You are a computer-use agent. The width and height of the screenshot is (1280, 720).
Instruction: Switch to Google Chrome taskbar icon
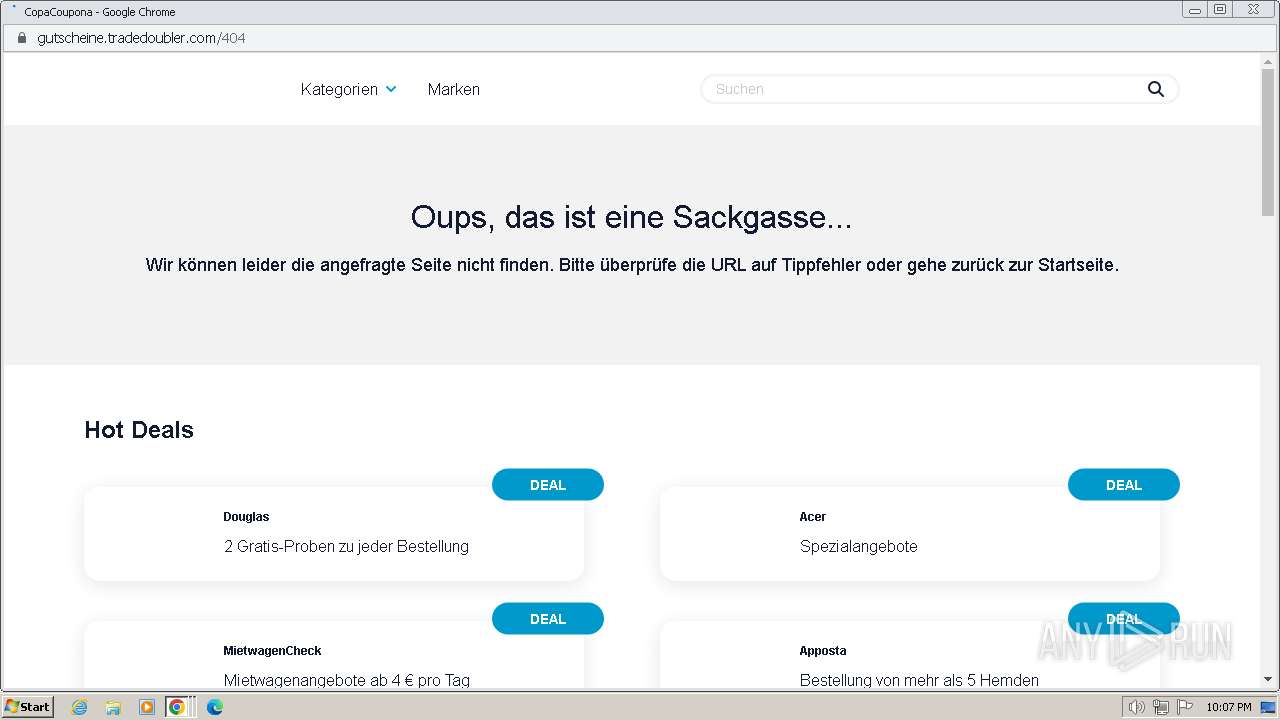coord(177,707)
